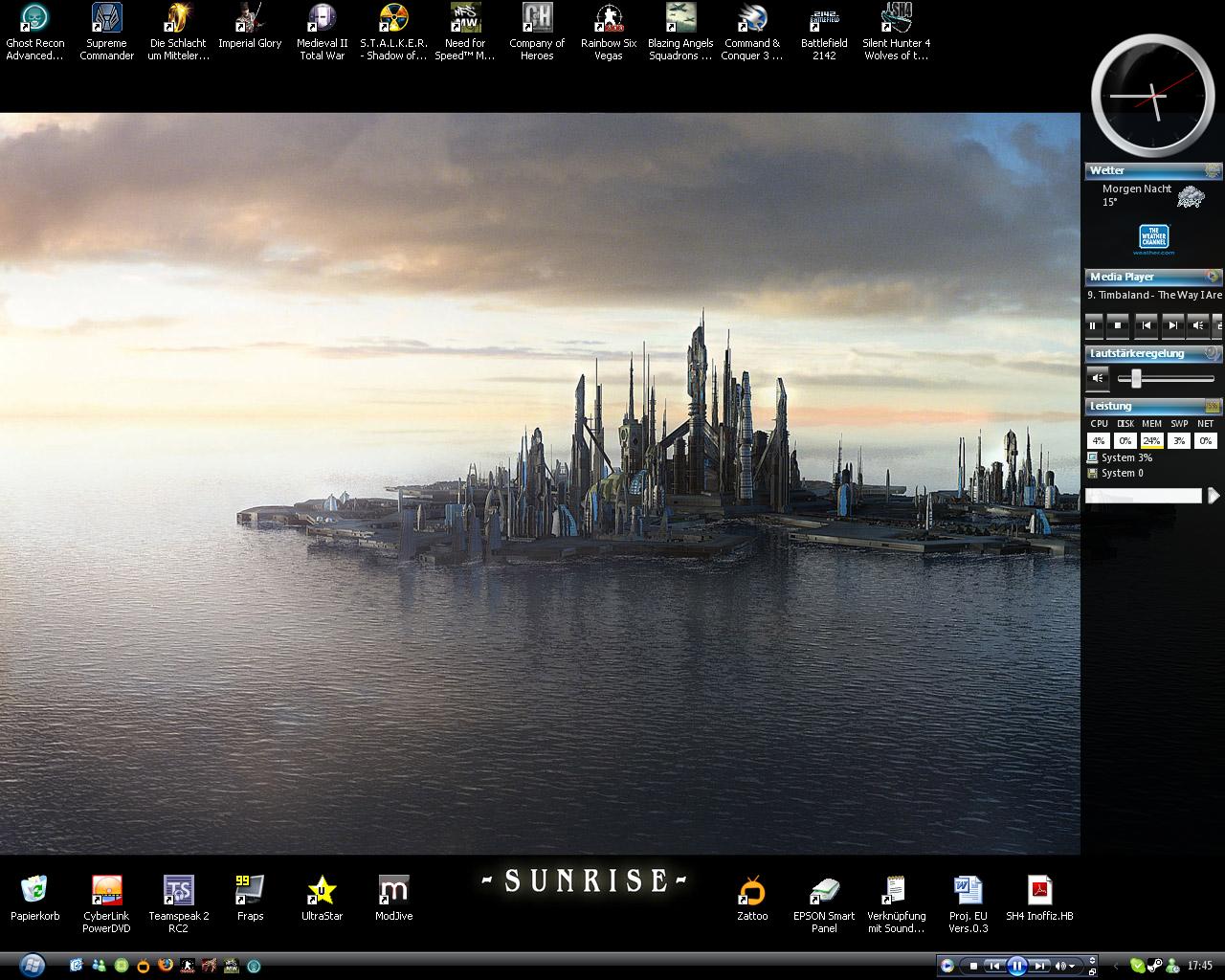Screen dimensions: 1225x980
Task: Select the Fraps desktop icon
Action: [250, 898]
